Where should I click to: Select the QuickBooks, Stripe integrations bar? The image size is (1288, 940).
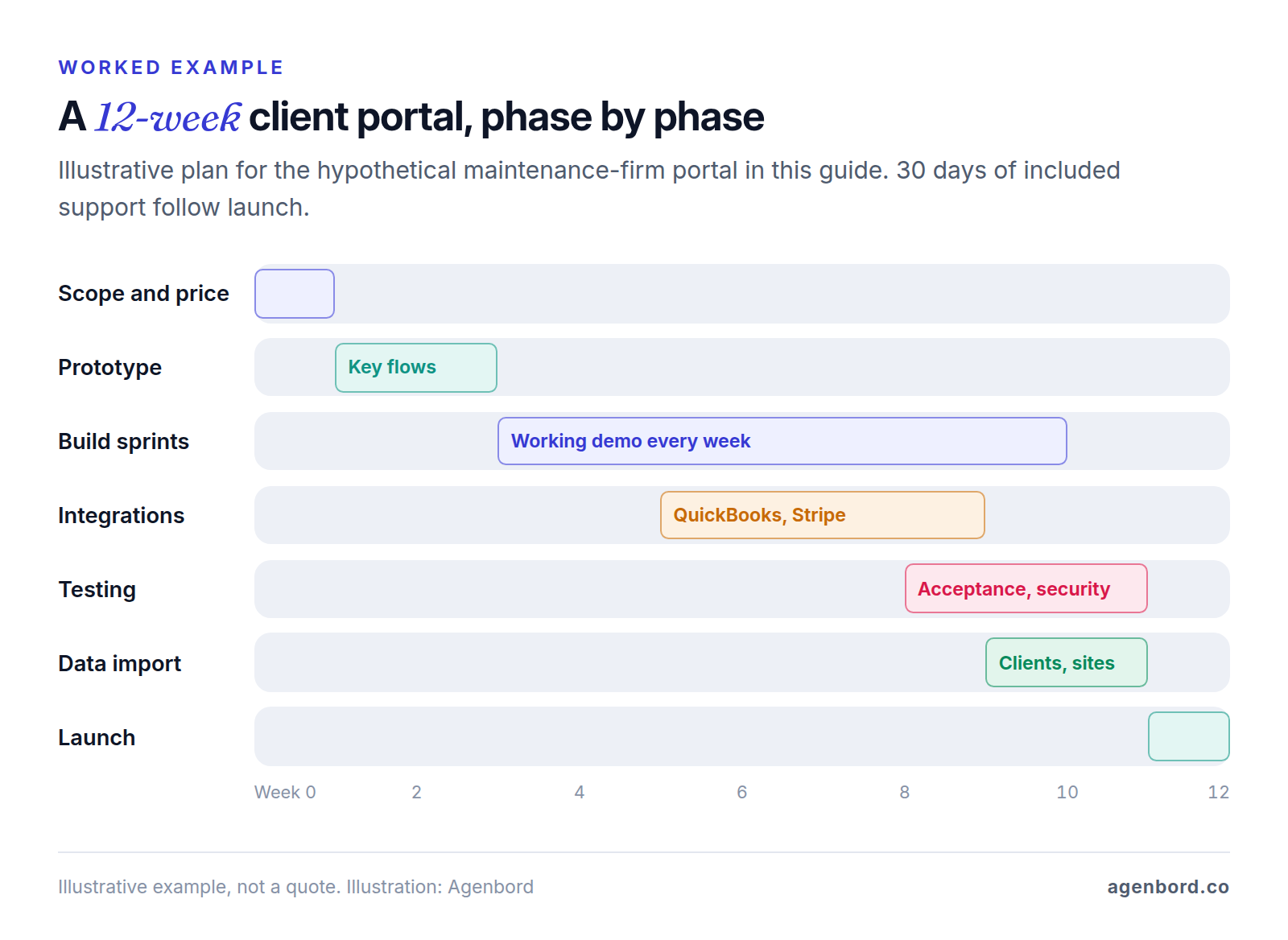point(823,515)
